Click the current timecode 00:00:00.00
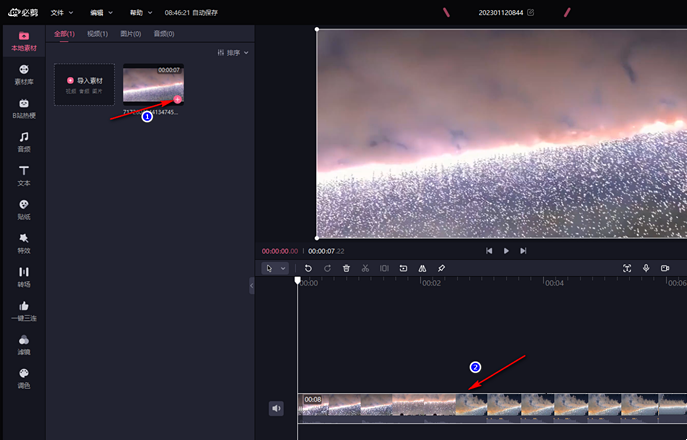687x440 pixels. (x=280, y=251)
